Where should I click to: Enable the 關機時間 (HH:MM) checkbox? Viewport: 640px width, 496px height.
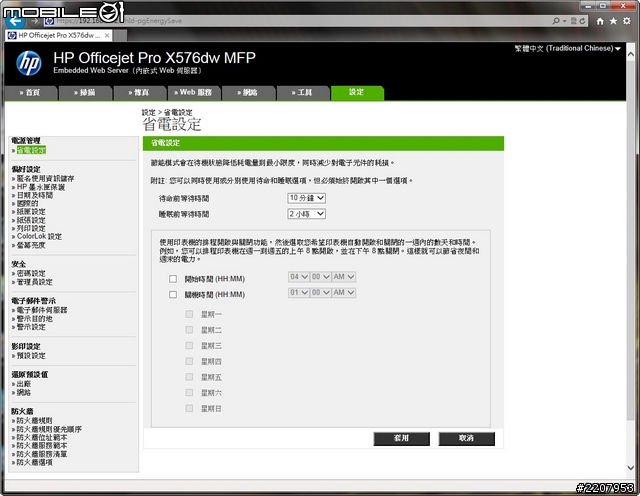[173, 294]
